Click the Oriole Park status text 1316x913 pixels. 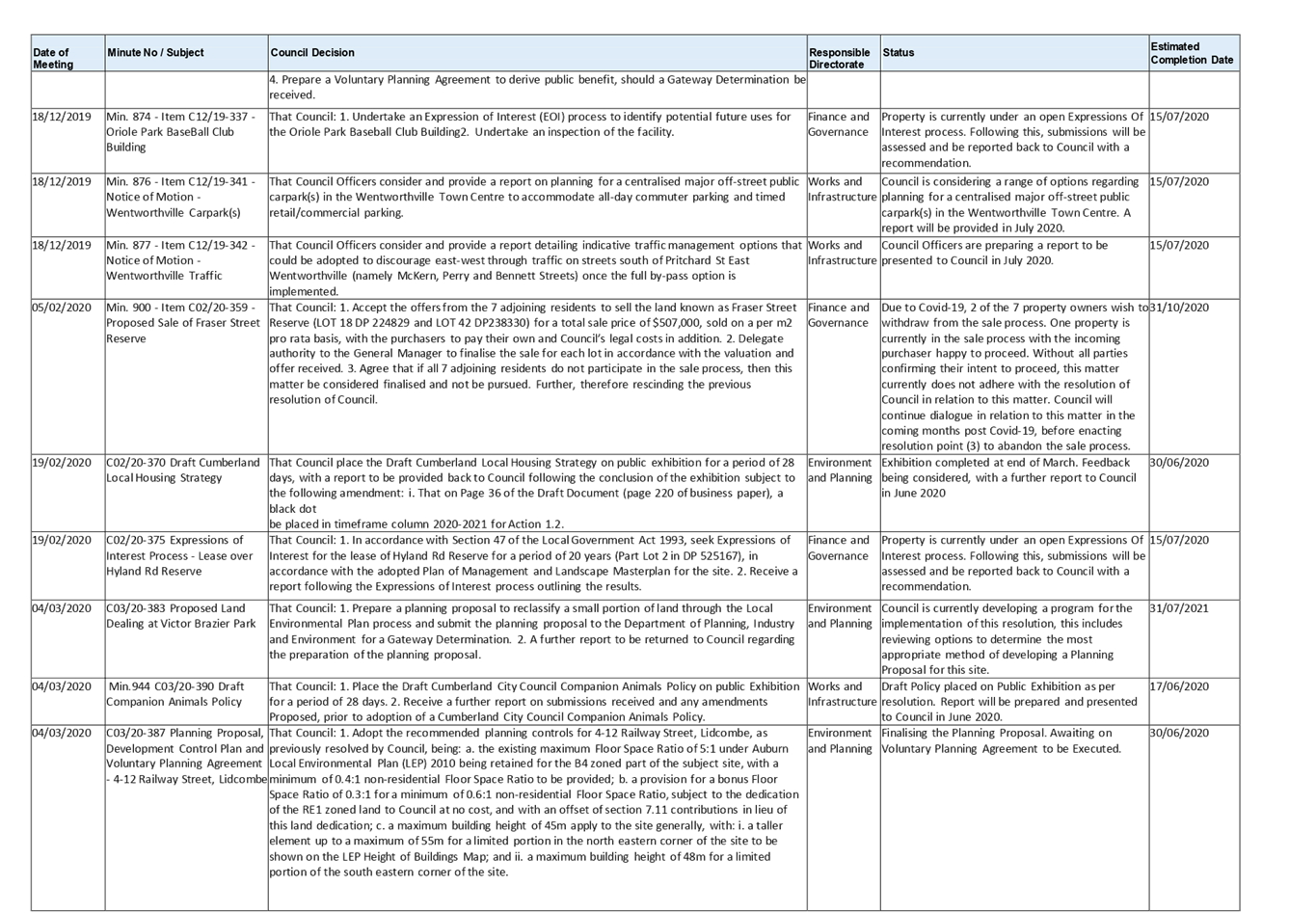tap(1013, 140)
